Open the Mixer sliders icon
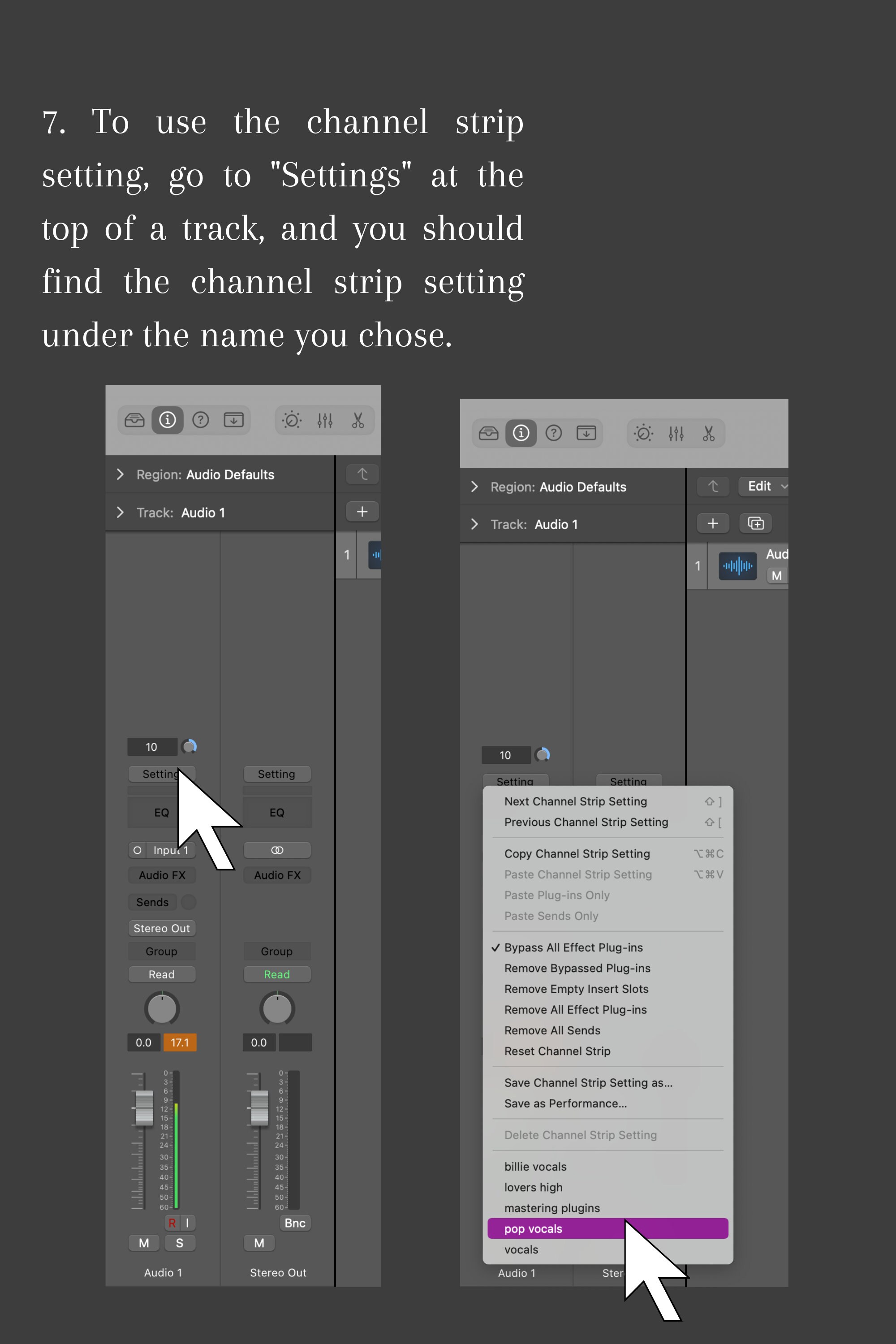 (x=324, y=420)
